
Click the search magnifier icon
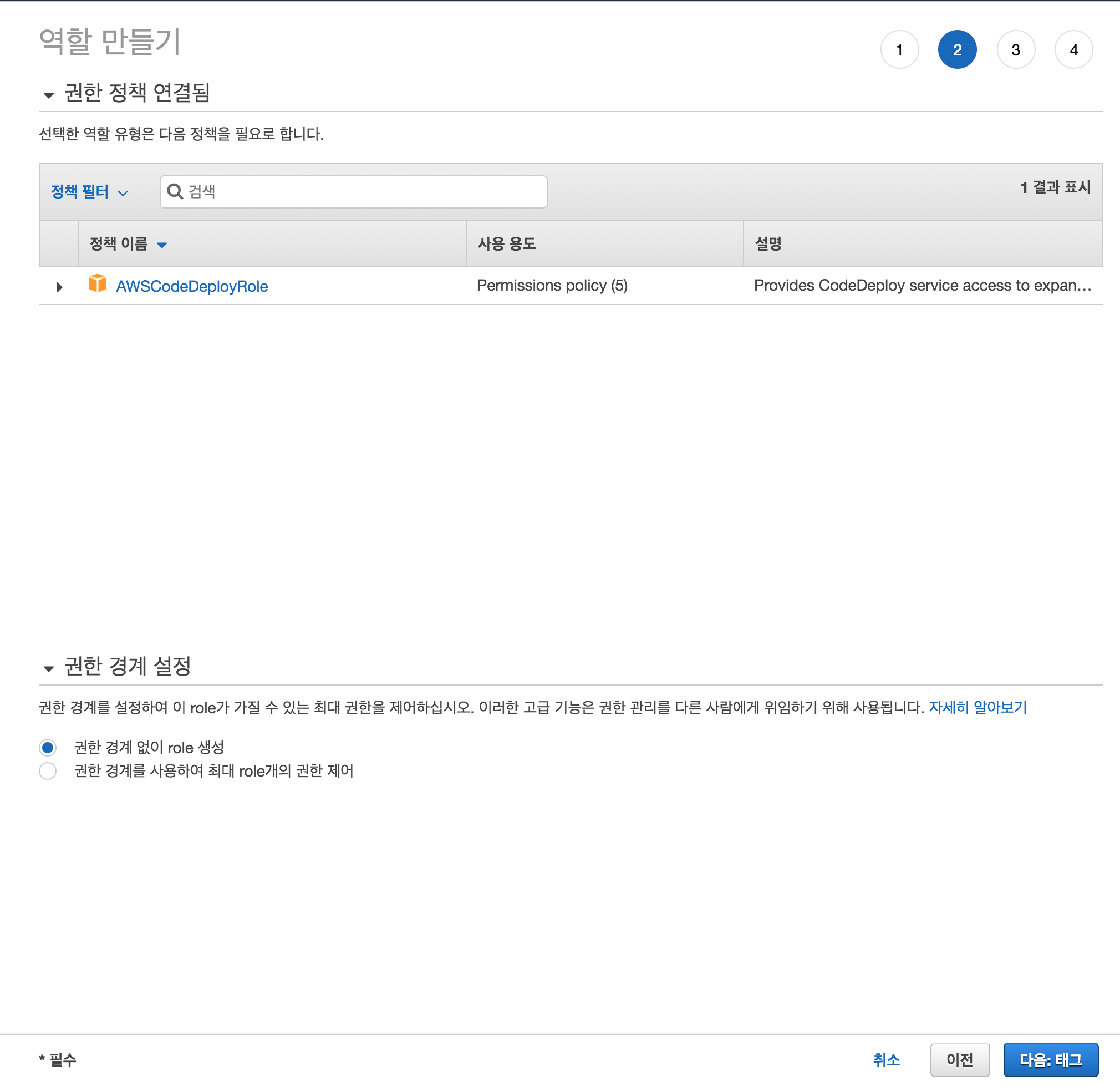click(x=175, y=191)
